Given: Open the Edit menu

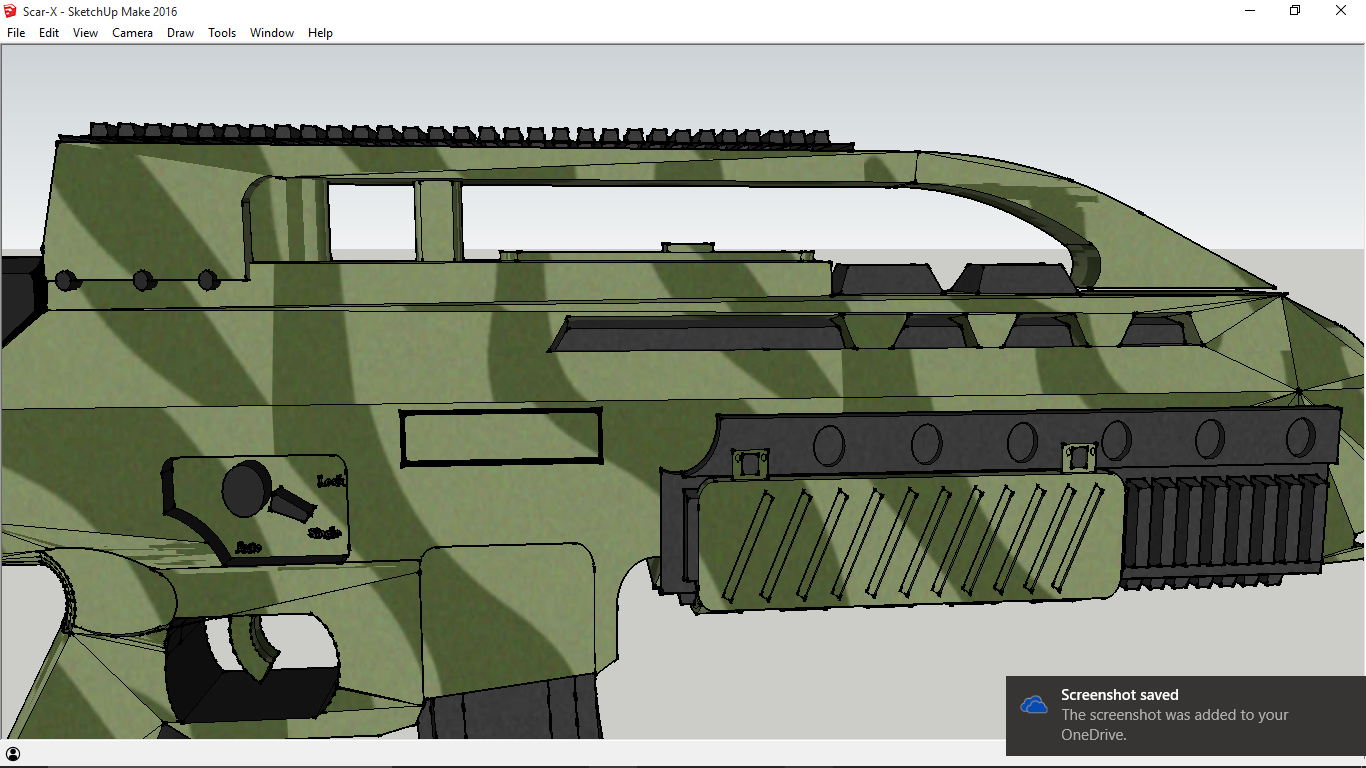Looking at the screenshot, I should pyautogui.click(x=47, y=32).
